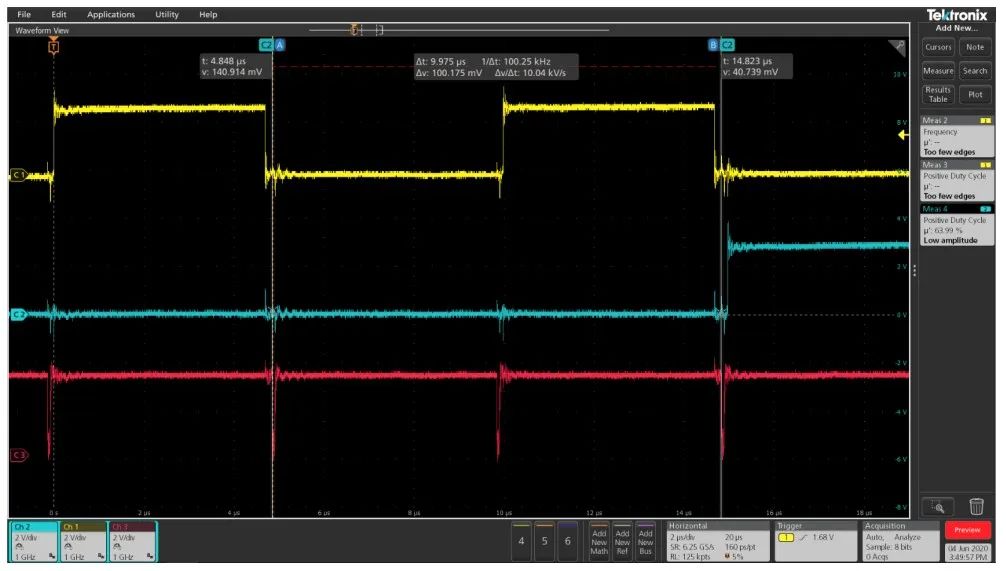The width and height of the screenshot is (1006, 571).
Task: Click the Search button
Action: tap(975, 71)
